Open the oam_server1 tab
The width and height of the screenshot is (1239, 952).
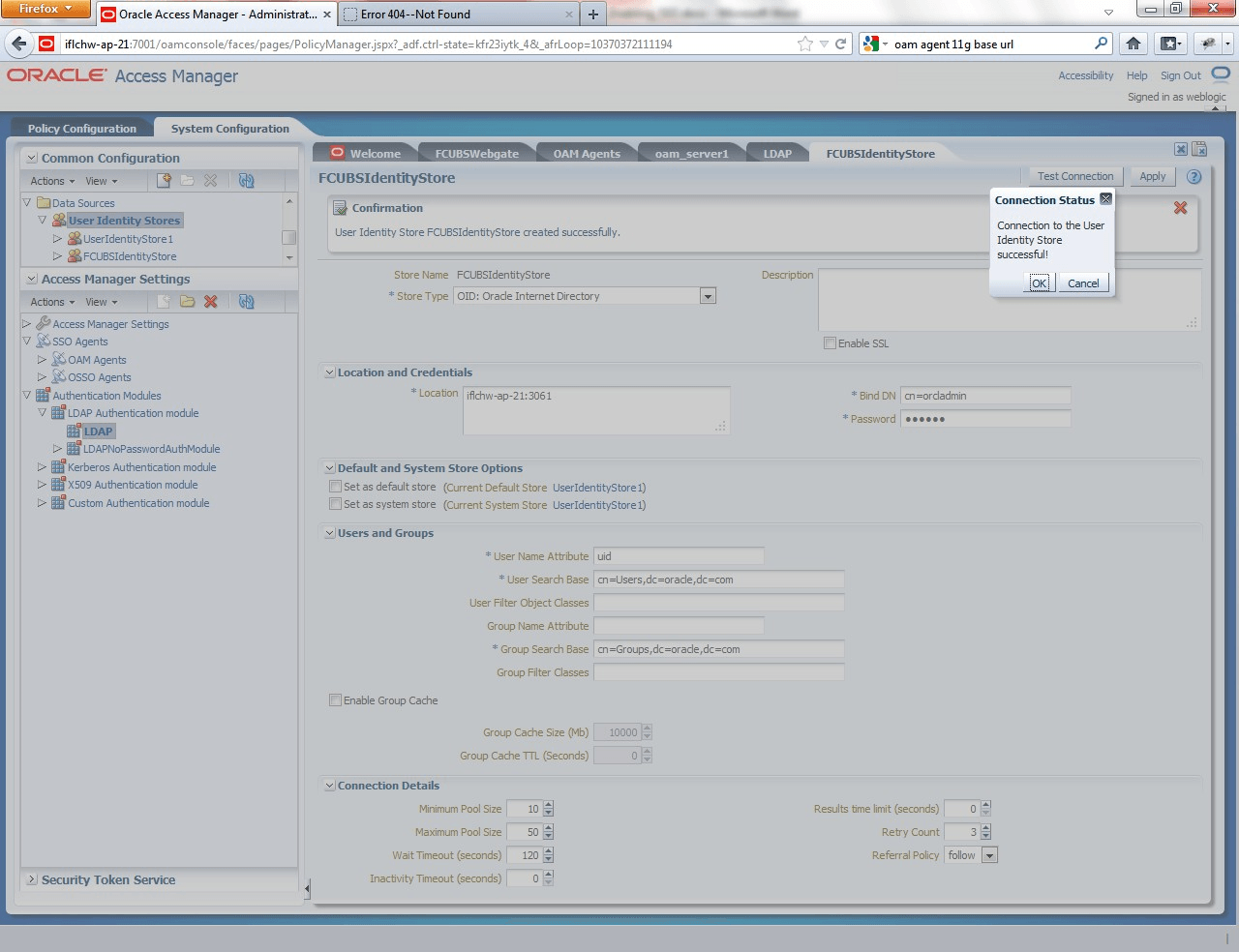[x=691, y=153]
